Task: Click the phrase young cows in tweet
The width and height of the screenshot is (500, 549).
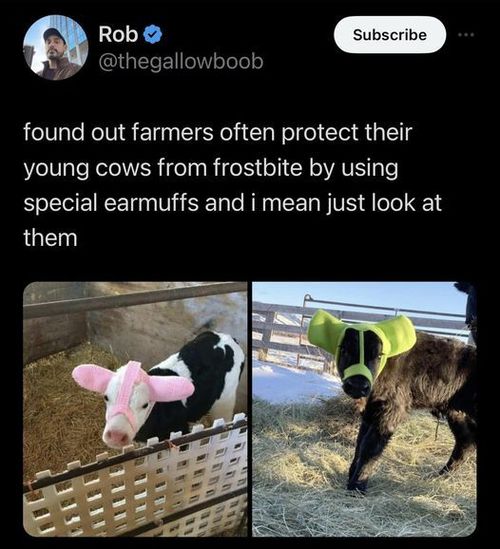Action: pos(88,168)
